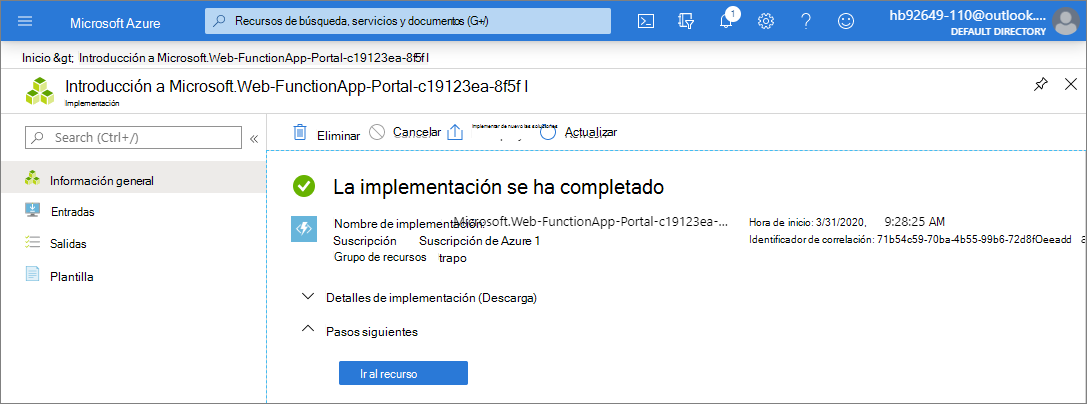
Task: Click the account email hb92649-110@outlook
Action: pyautogui.click(x=967, y=15)
